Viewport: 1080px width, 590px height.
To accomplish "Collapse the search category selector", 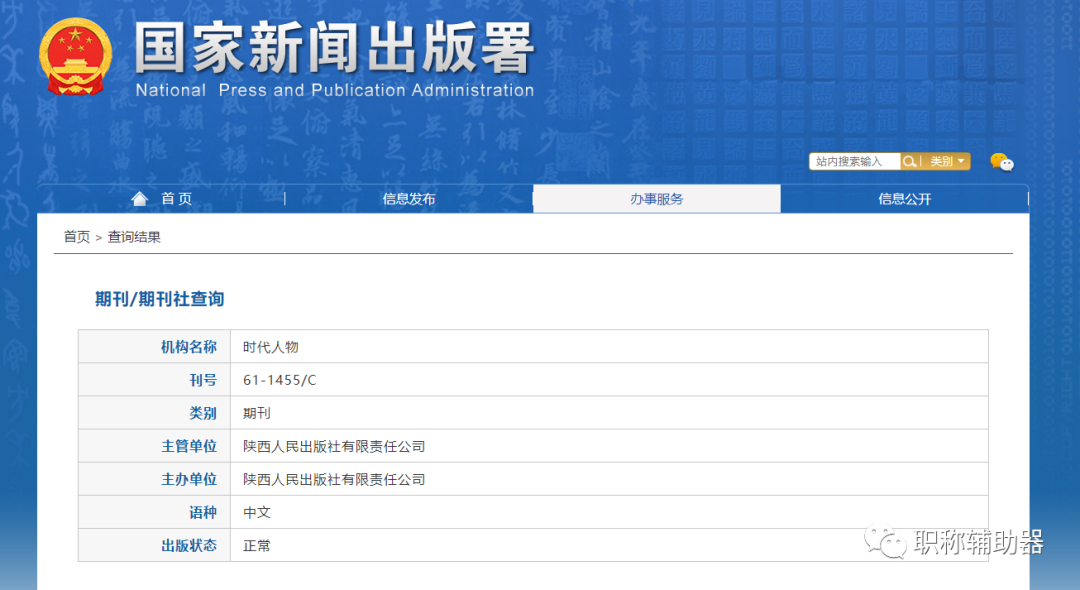I will pos(961,161).
